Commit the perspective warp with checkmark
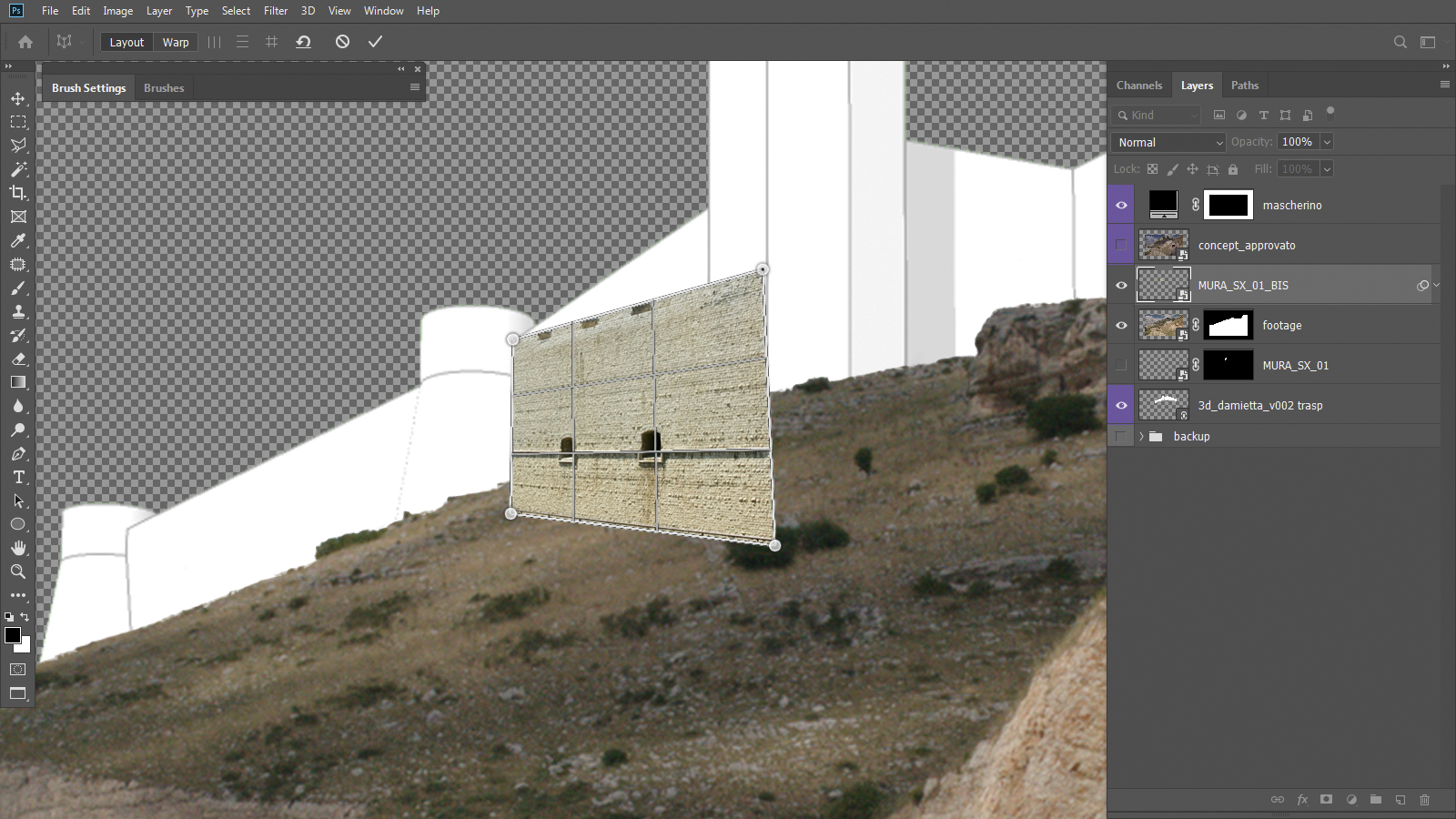1456x819 pixels. (x=375, y=42)
